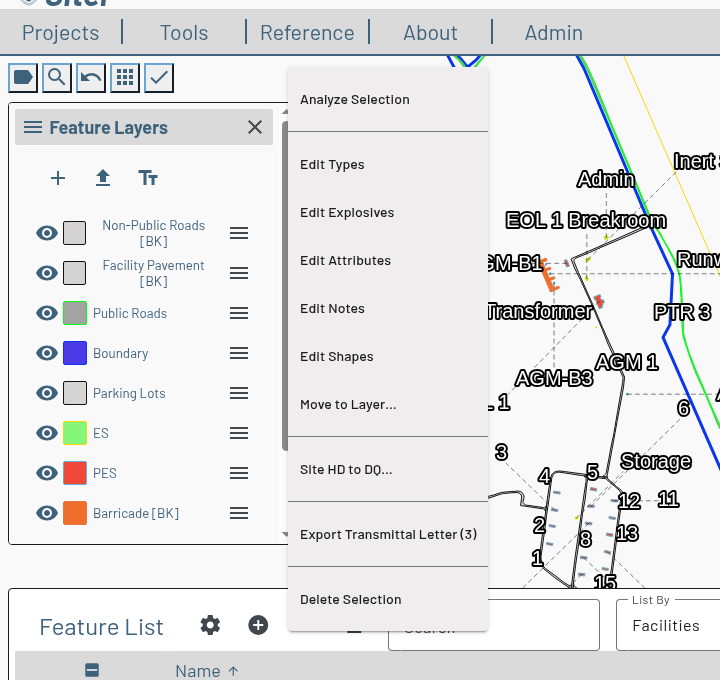Image resolution: width=720 pixels, height=680 pixels.
Task: Add a new feature layer with plus icon
Action: 58,178
